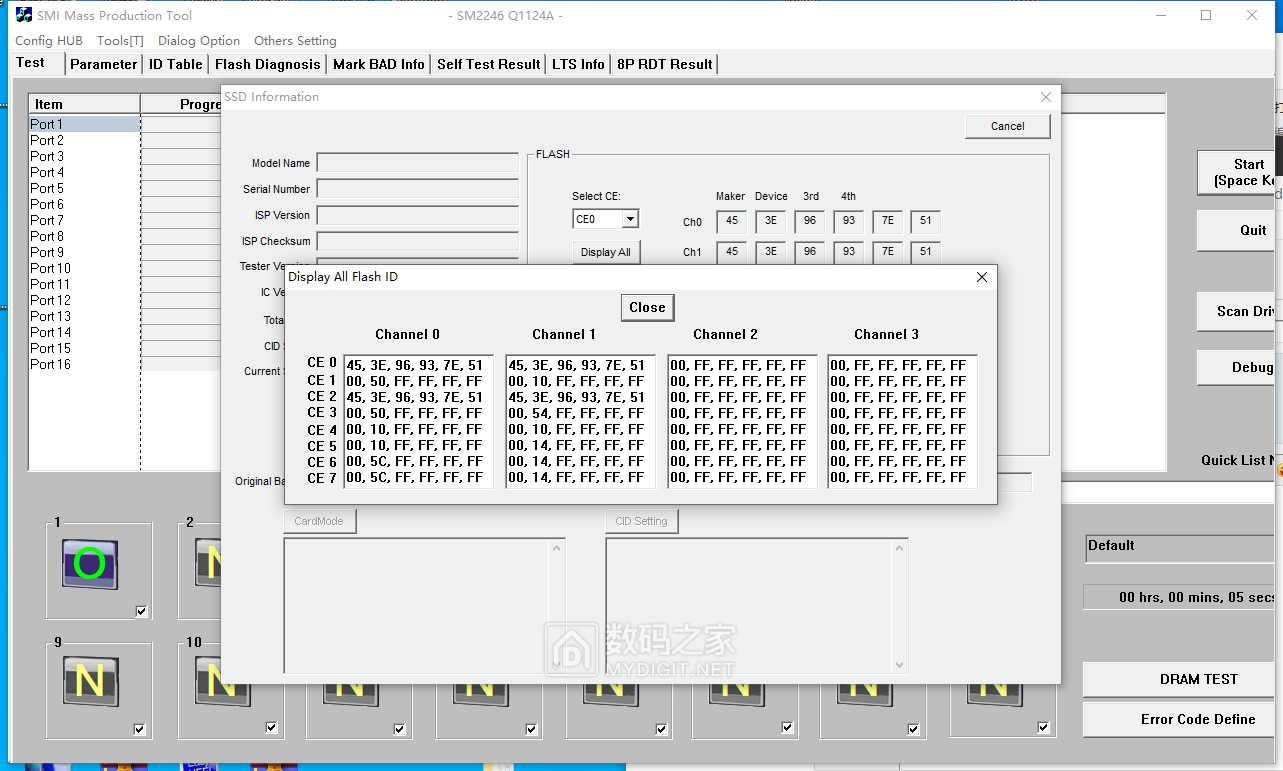The image size is (1283, 771).
Task: Click the Display All button
Action: (x=606, y=252)
